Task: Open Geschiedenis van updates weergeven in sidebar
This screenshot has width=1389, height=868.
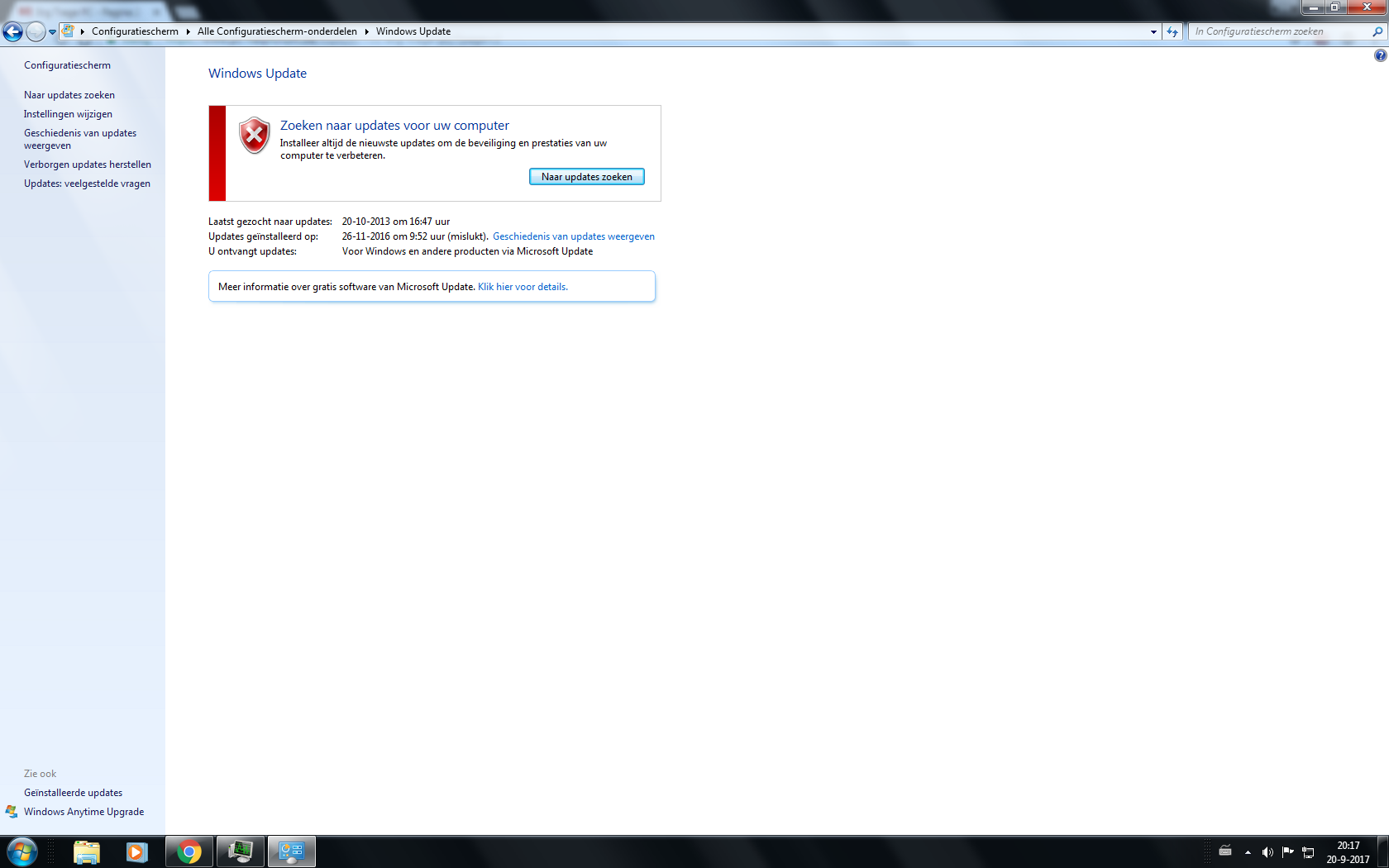Action: pos(80,139)
